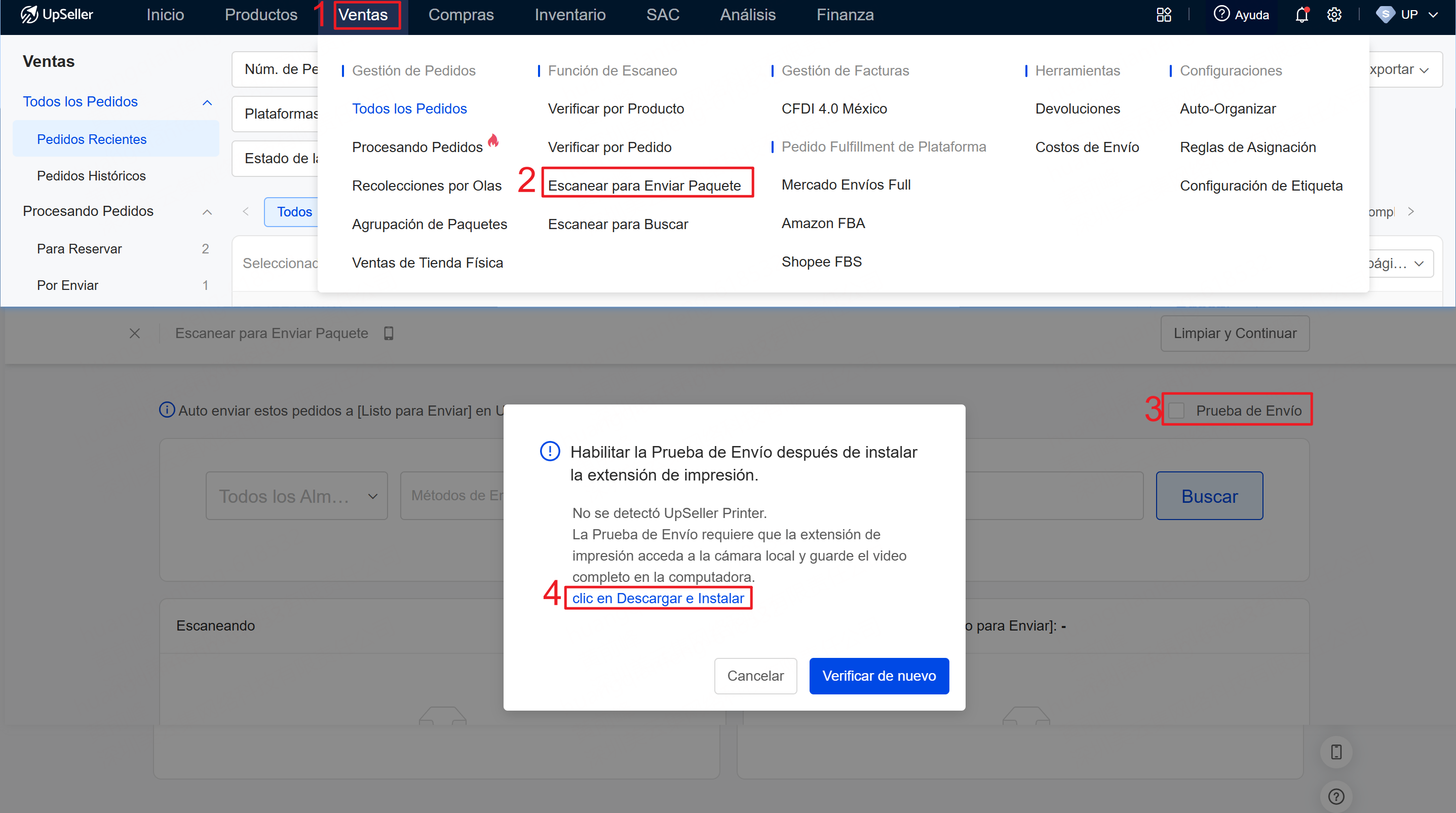Open the apps grid icon
1456x813 pixels.
coord(1164,15)
